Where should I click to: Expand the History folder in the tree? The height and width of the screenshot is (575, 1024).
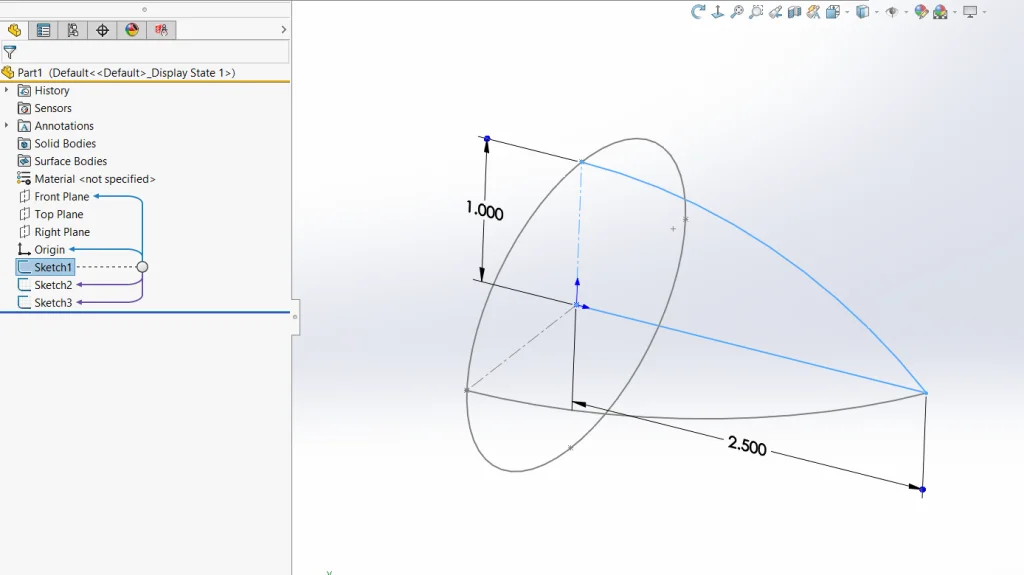[x=7, y=90]
